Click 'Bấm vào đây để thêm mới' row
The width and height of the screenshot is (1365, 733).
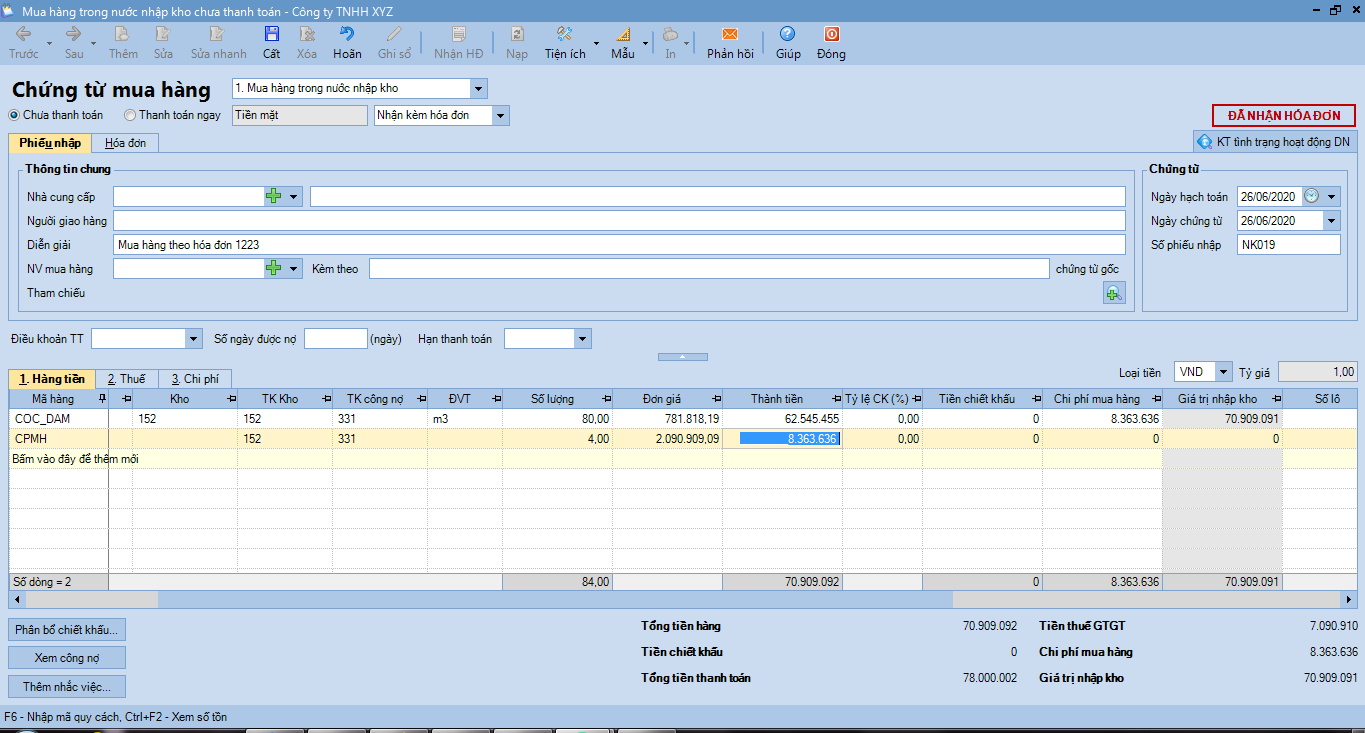point(685,458)
